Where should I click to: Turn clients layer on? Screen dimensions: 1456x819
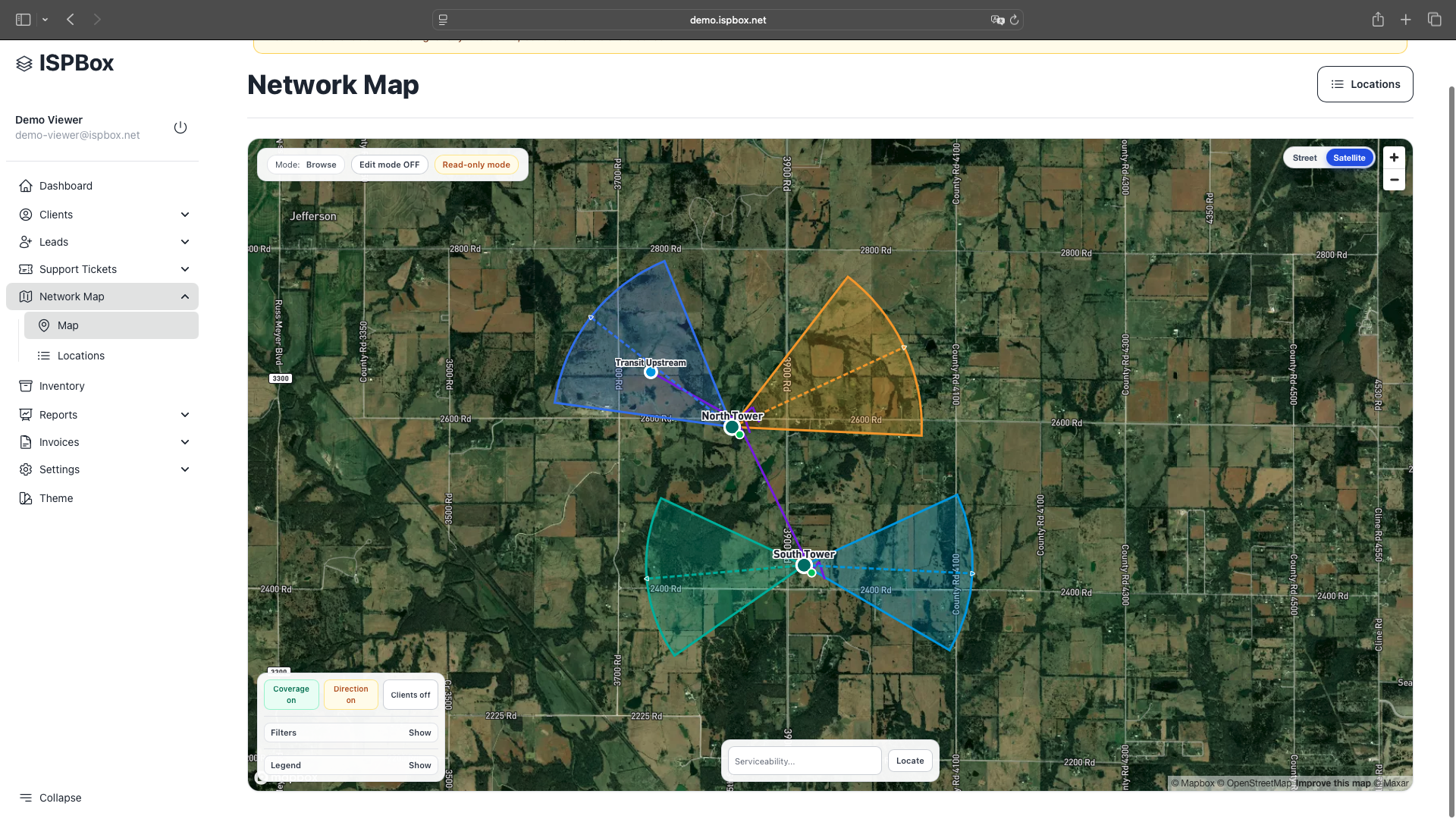pyautogui.click(x=409, y=694)
